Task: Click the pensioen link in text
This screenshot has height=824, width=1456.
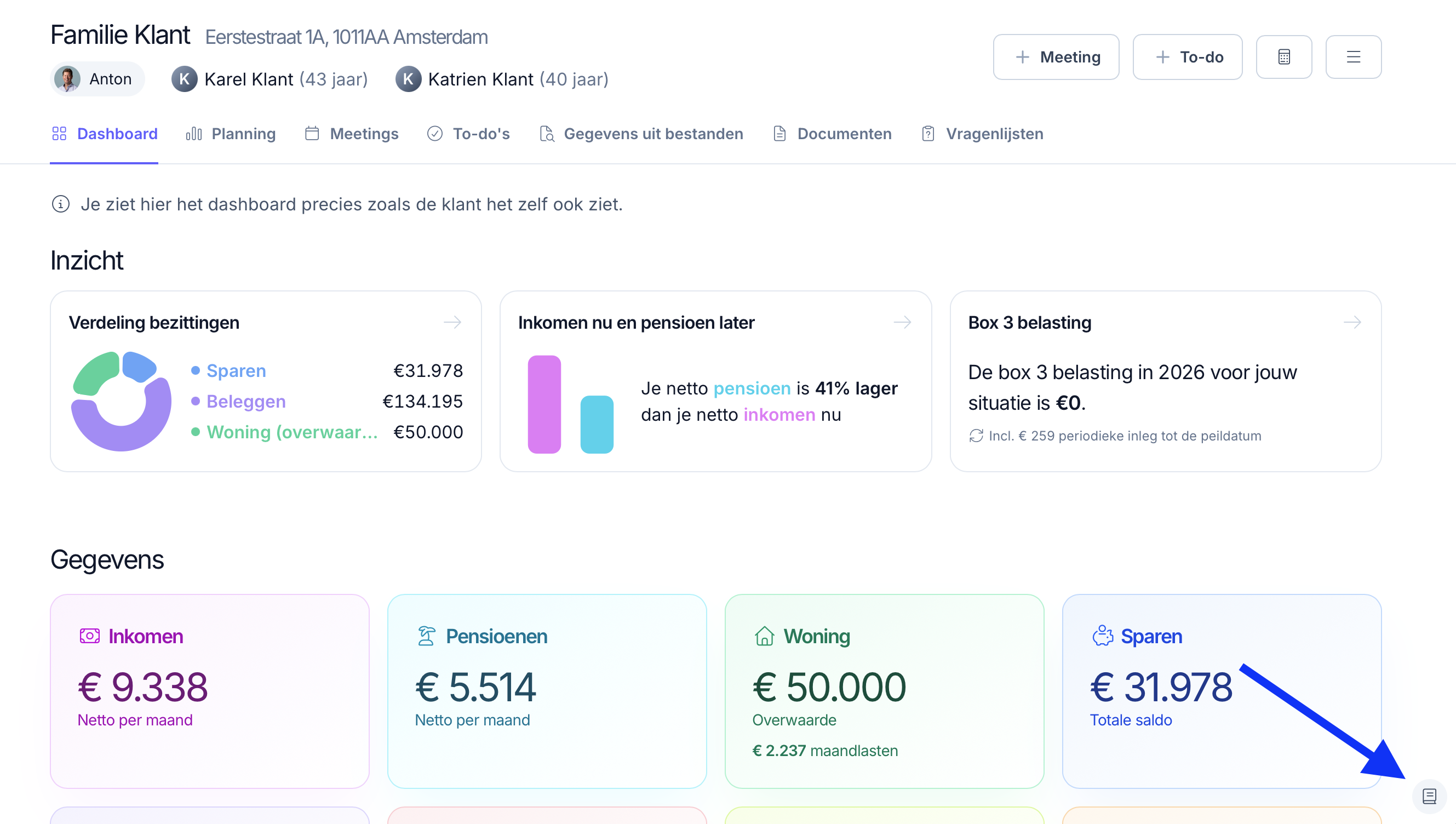Action: (751, 388)
